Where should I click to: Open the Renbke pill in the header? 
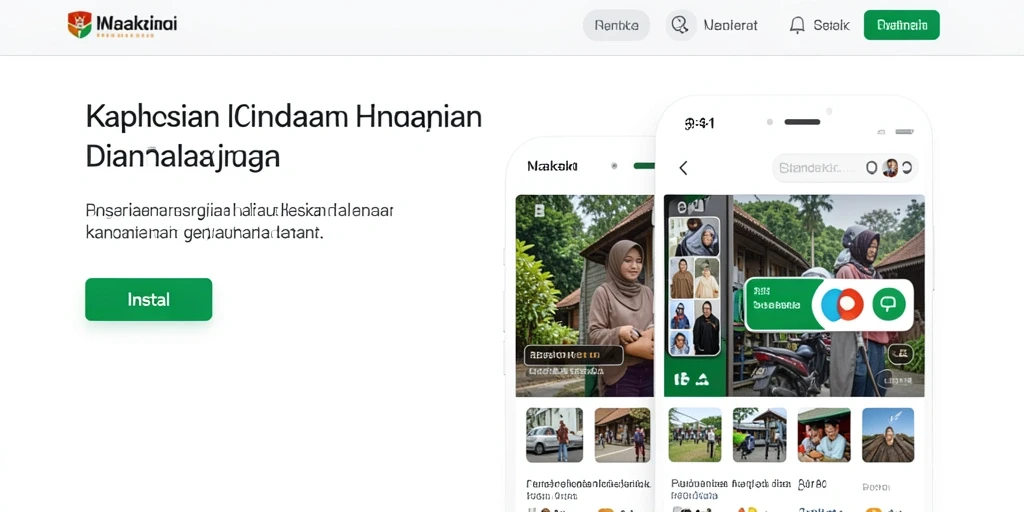(x=616, y=25)
